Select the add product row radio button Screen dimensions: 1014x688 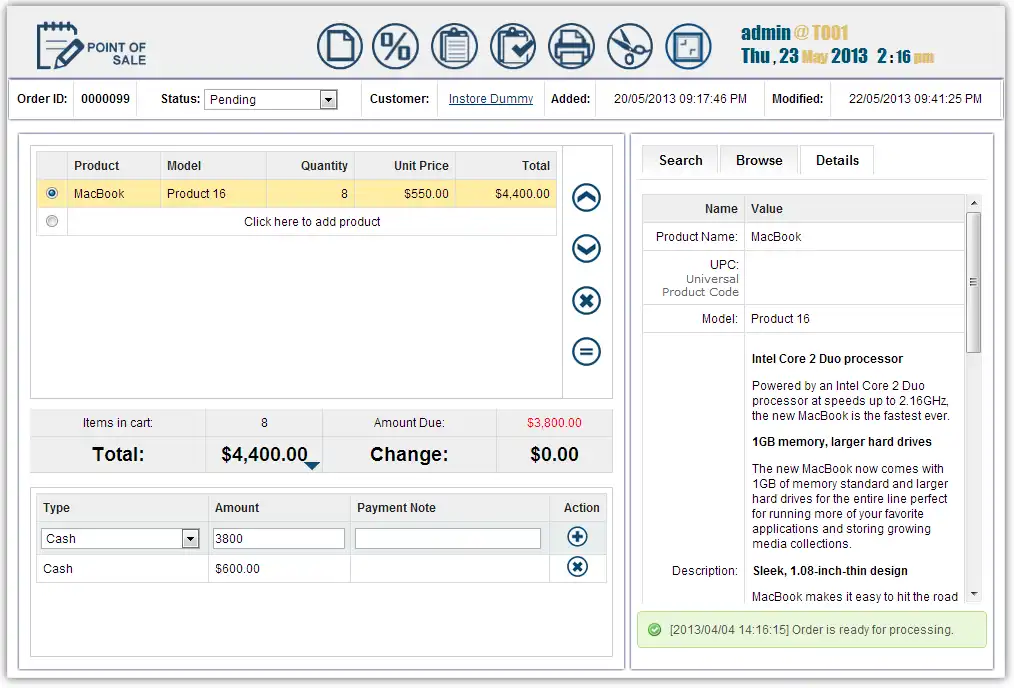tap(52, 221)
